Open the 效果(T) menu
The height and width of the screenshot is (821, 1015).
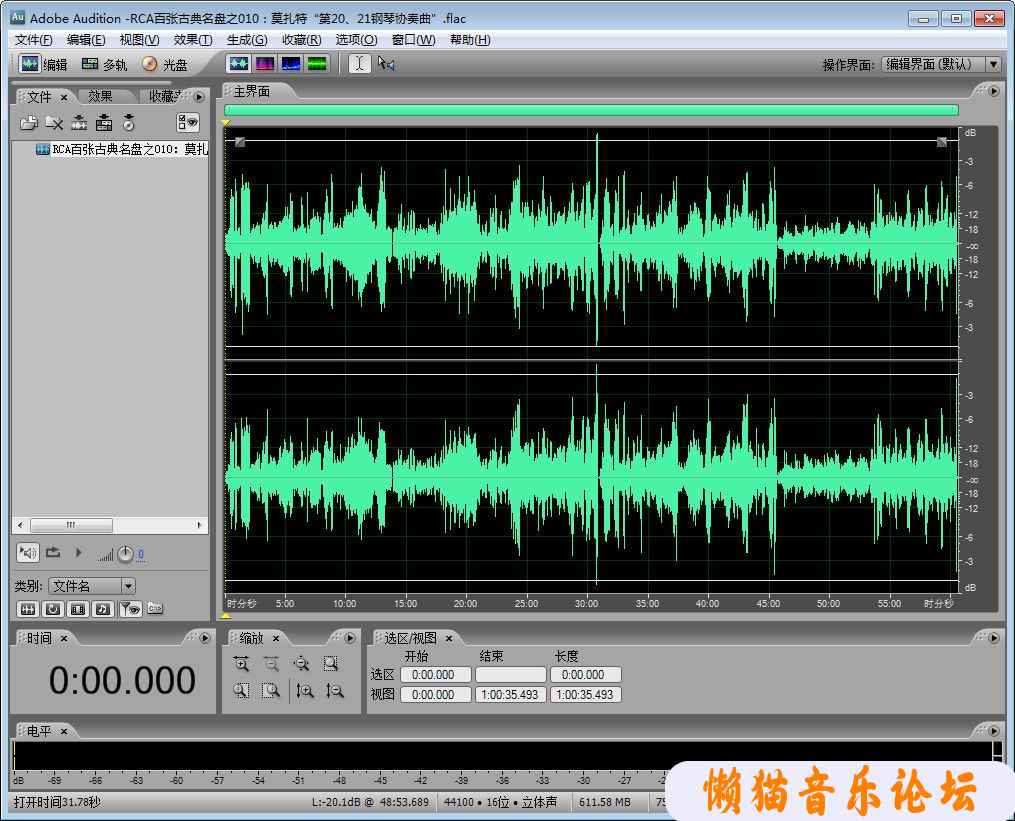(192, 40)
